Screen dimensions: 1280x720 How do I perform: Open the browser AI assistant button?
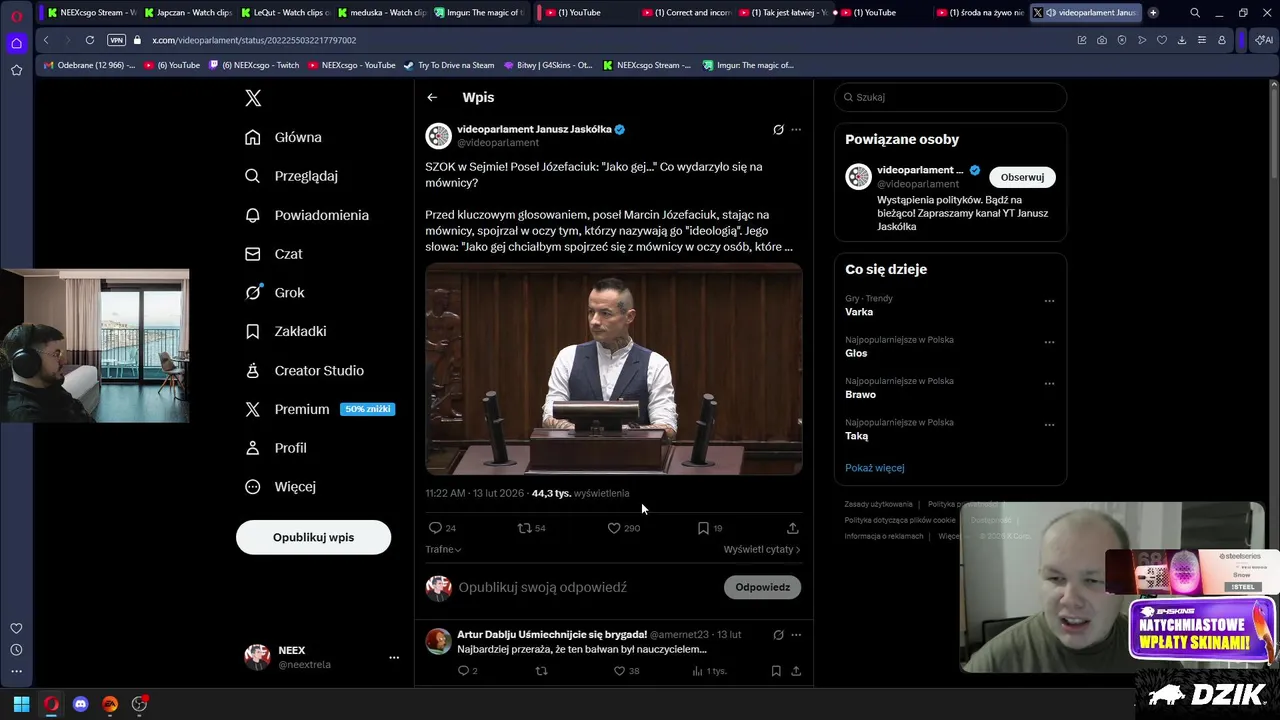[1264, 40]
